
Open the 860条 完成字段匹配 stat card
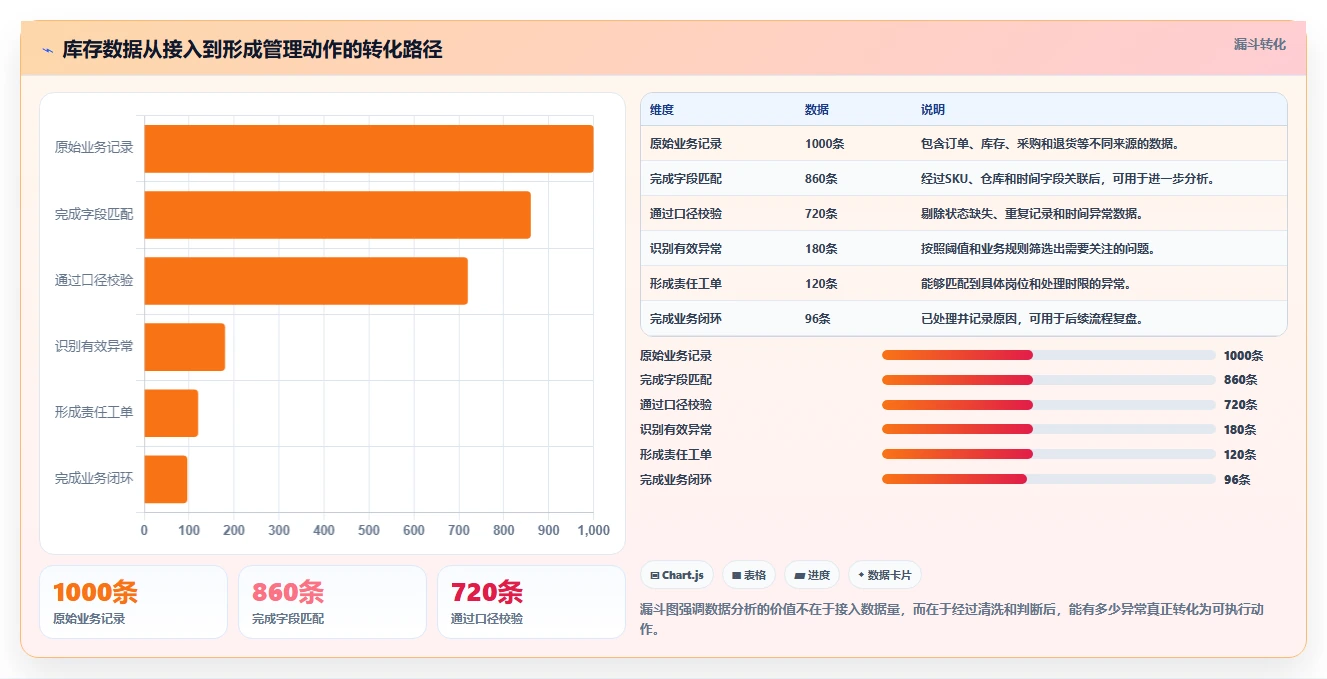332,602
